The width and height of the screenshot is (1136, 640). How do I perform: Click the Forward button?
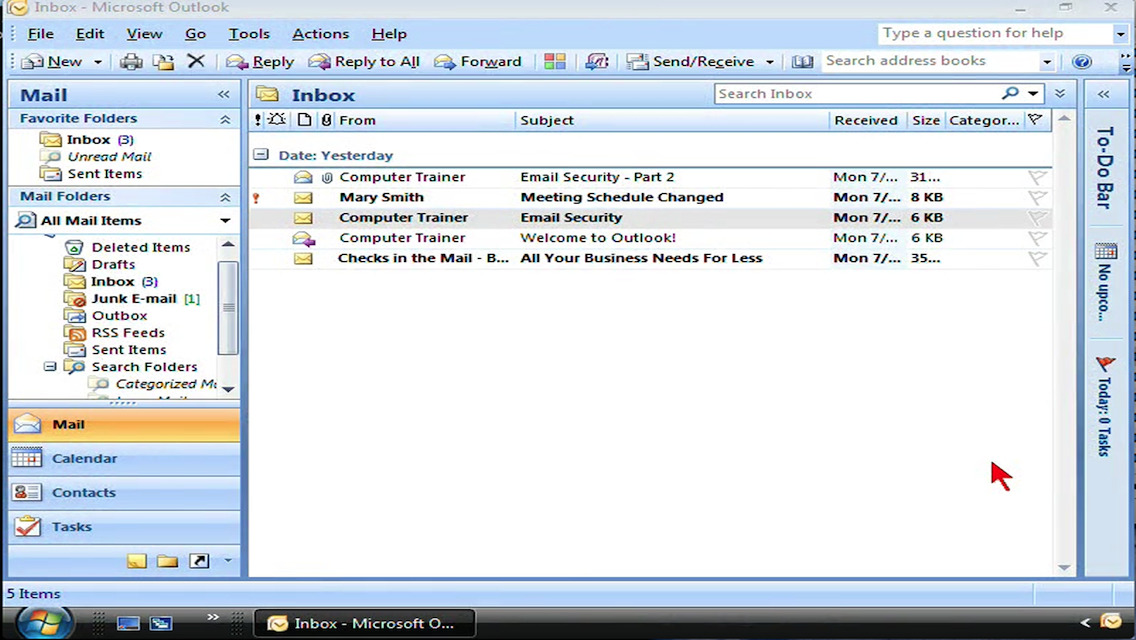tap(478, 62)
